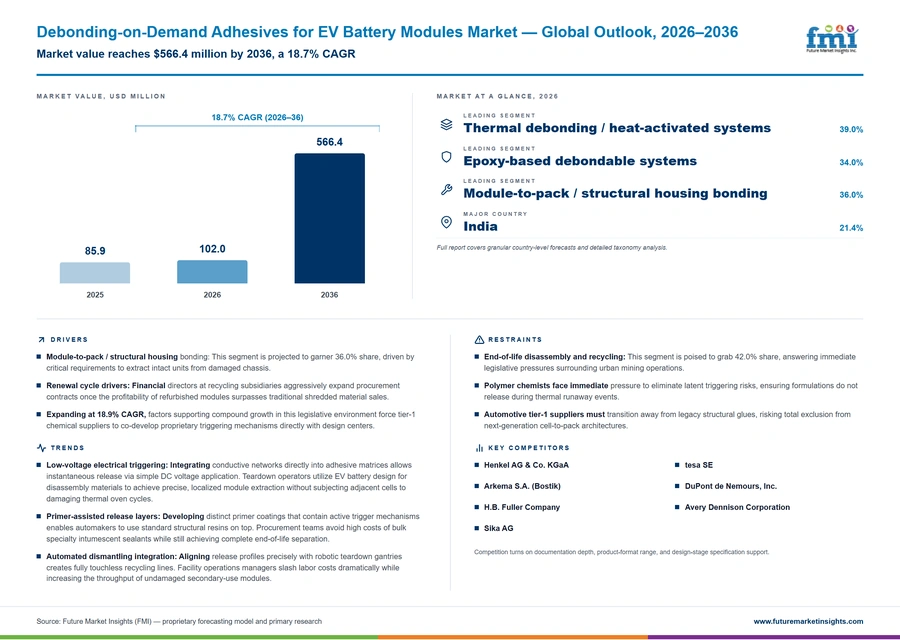The width and height of the screenshot is (900, 640).
Task: Click Henkel AG & Co. KGaA competitor
Action: [x=526, y=465]
